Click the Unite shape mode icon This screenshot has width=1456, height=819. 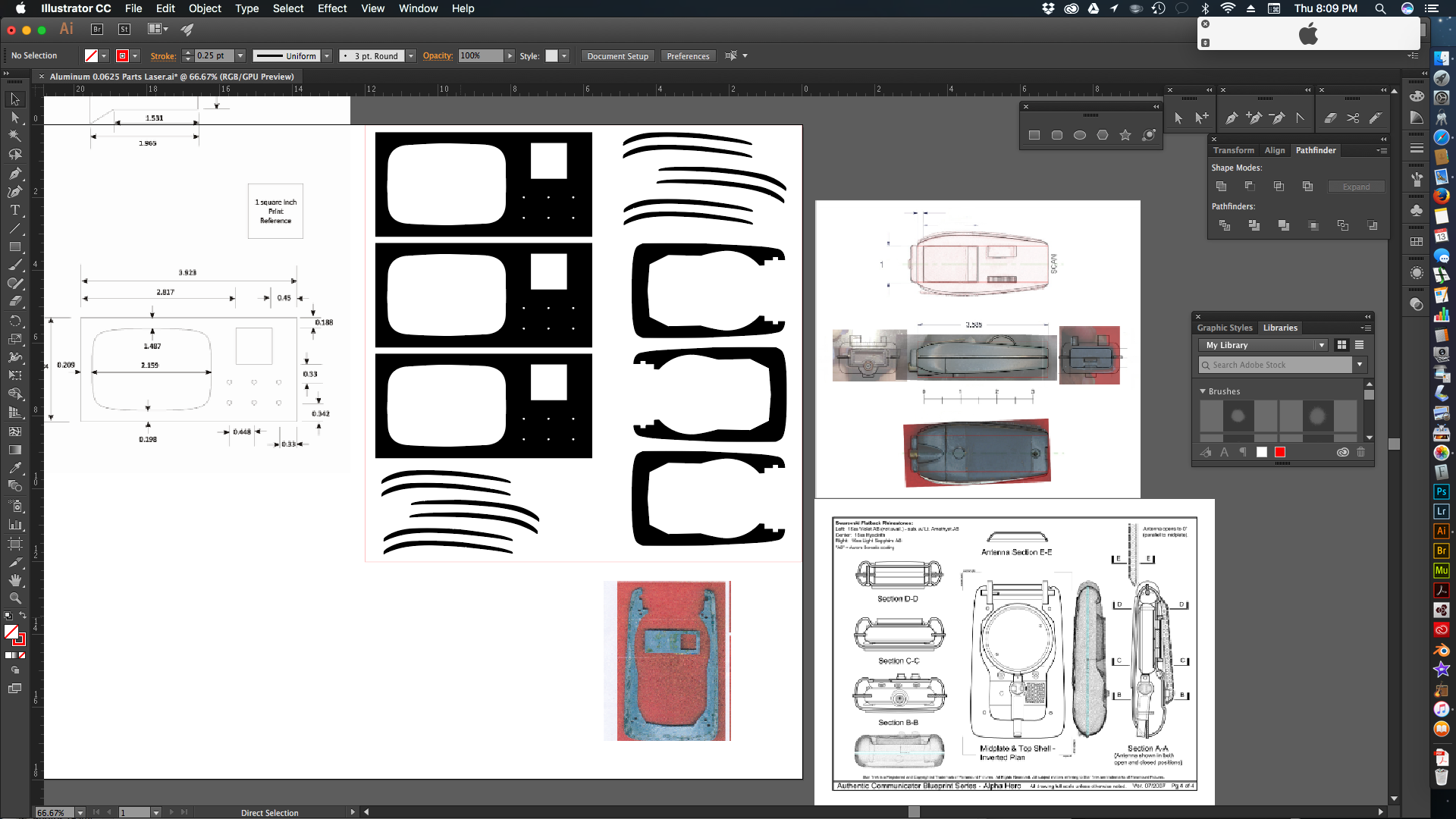[x=1221, y=187]
